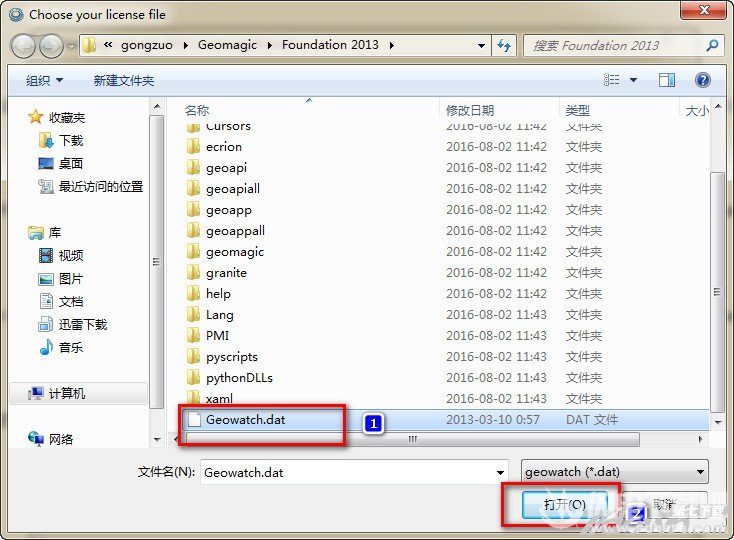Select the geoapp folder

tap(229, 210)
